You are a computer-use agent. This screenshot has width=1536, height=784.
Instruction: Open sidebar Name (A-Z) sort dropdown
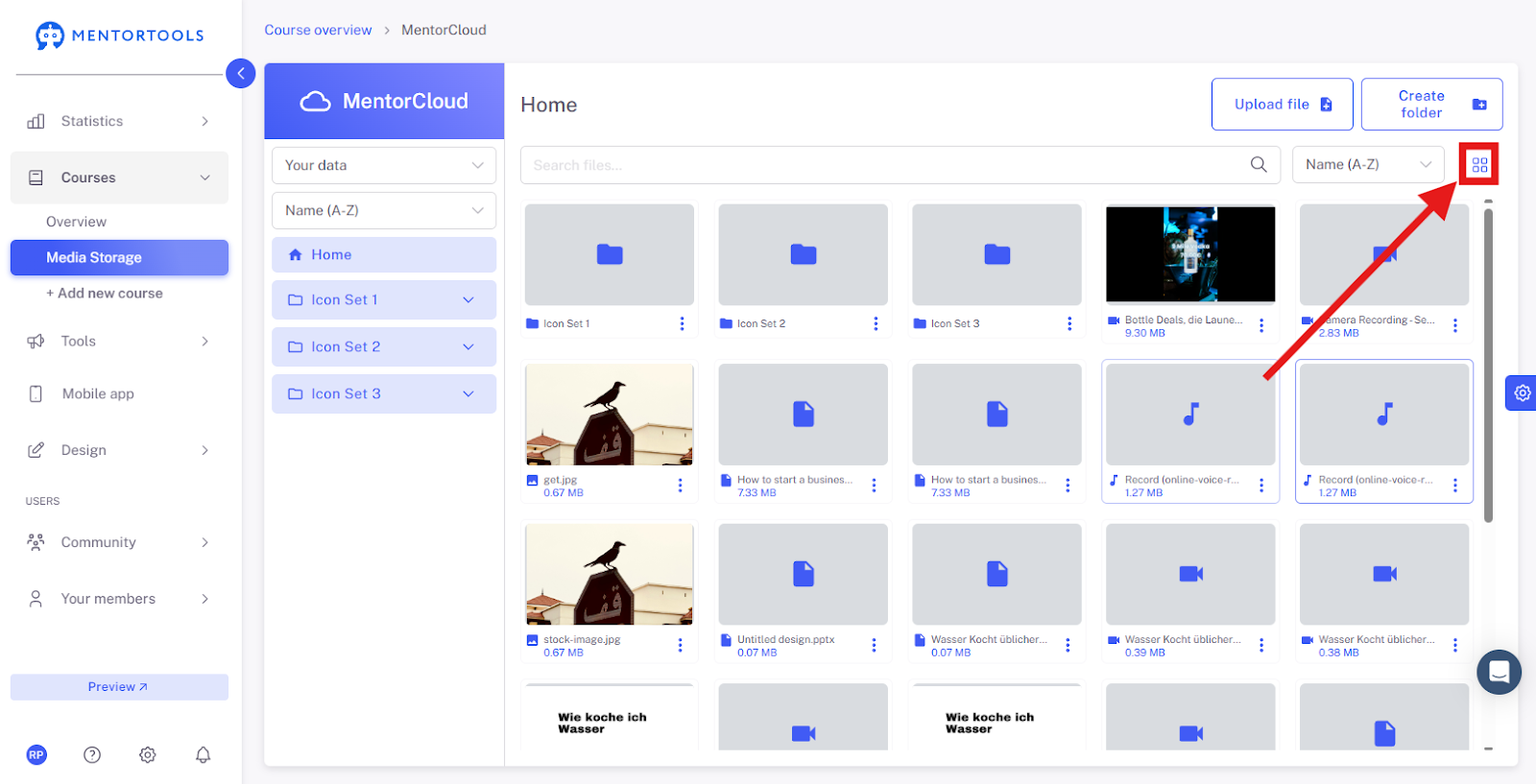[384, 210]
